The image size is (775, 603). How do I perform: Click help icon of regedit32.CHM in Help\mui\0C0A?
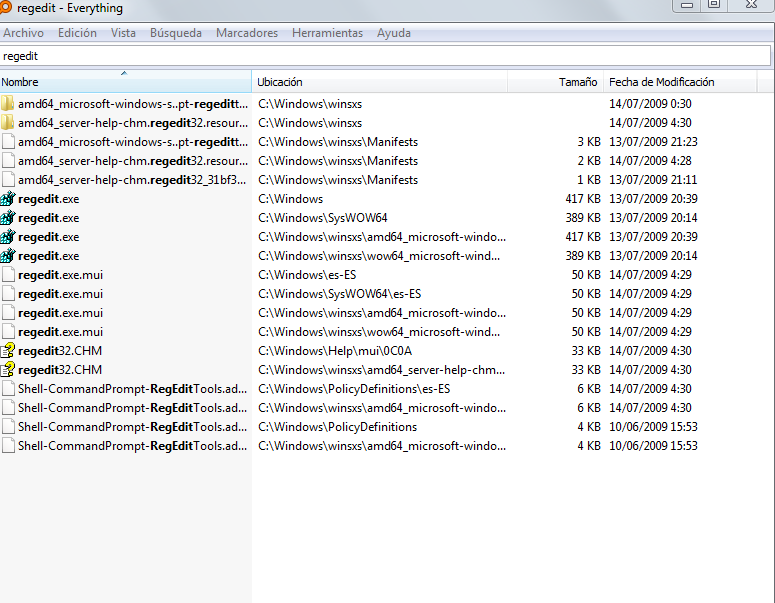[8, 350]
